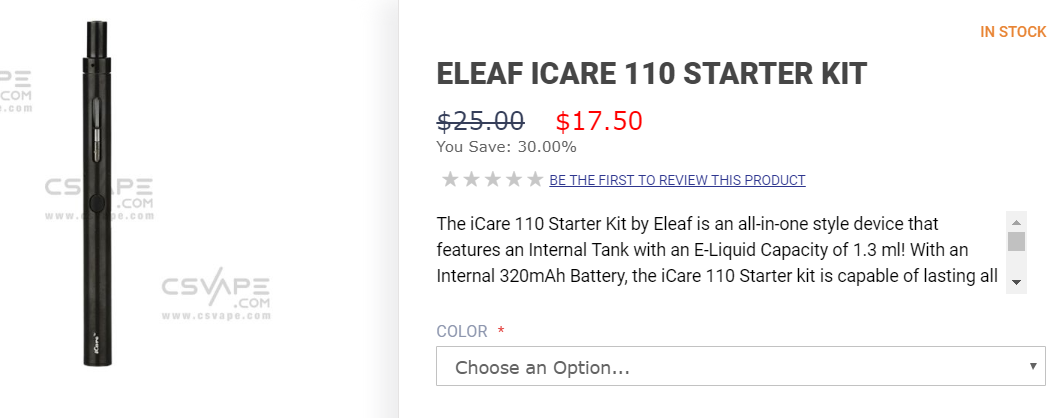Click the 'You Save: 30.00%' text
The height and width of the screenshot is (418, 1055).
(506, 147)
